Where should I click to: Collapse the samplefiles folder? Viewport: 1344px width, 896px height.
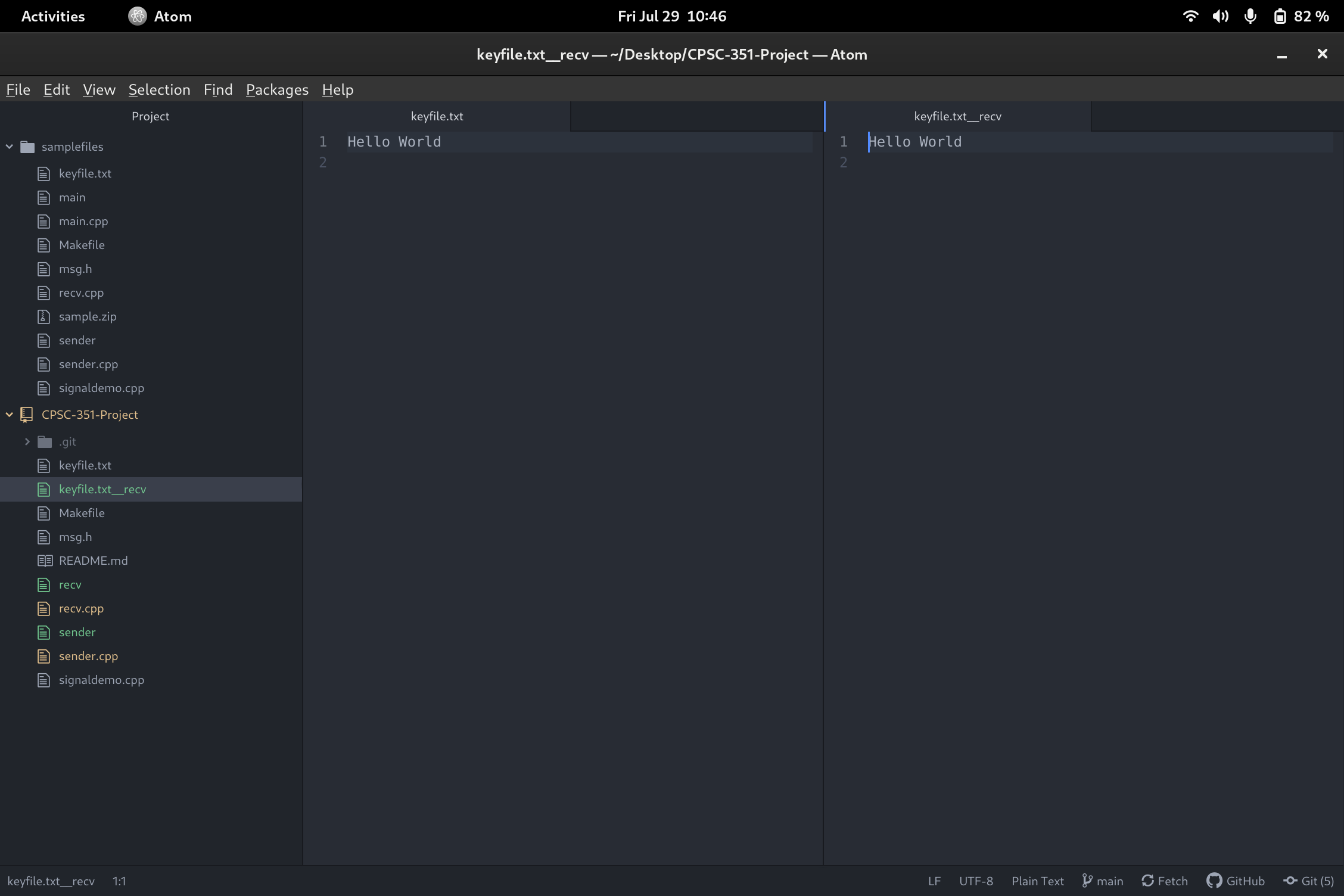tap(9, 147)
